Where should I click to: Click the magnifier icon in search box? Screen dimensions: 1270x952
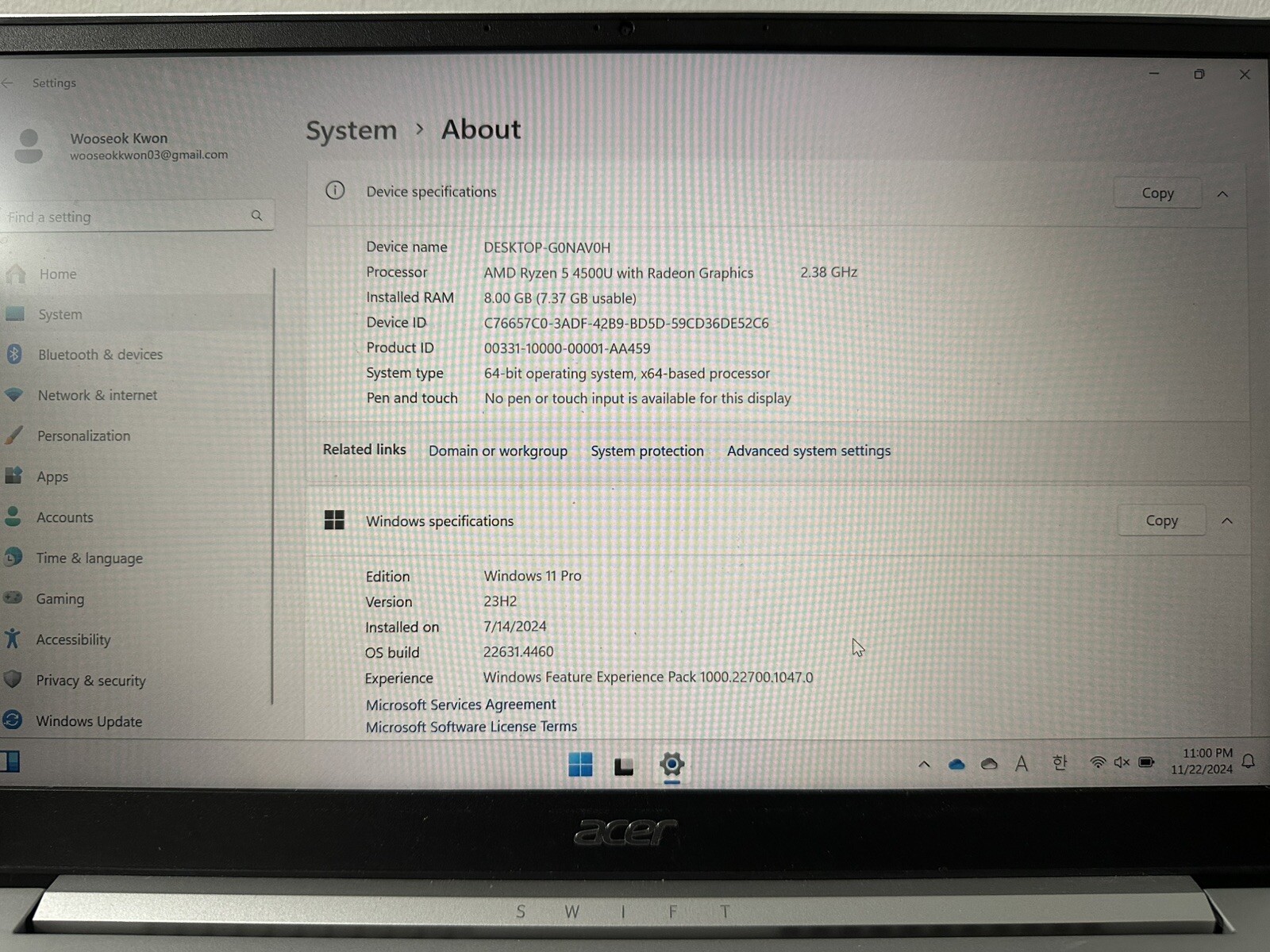point(256,215)
